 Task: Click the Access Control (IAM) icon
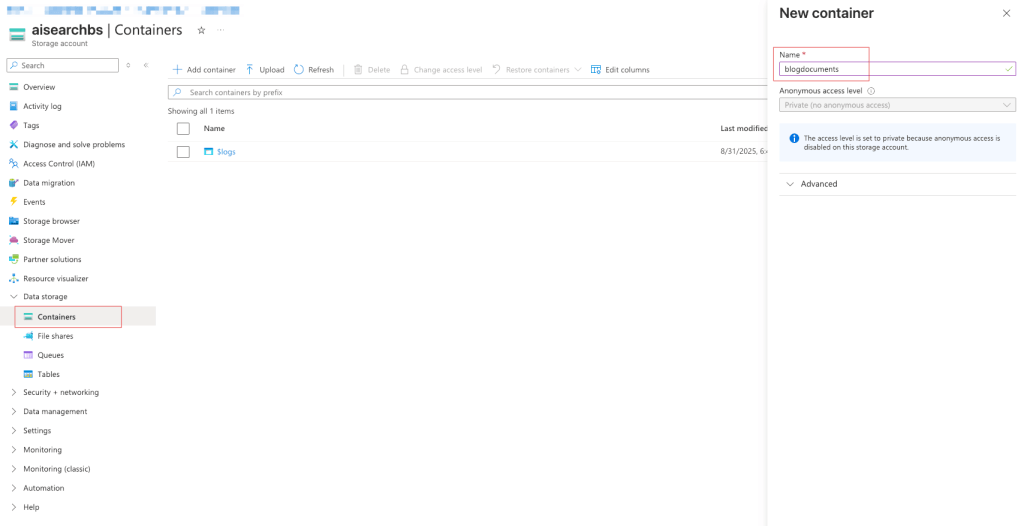pyautogui.click(x=14, y=164)
